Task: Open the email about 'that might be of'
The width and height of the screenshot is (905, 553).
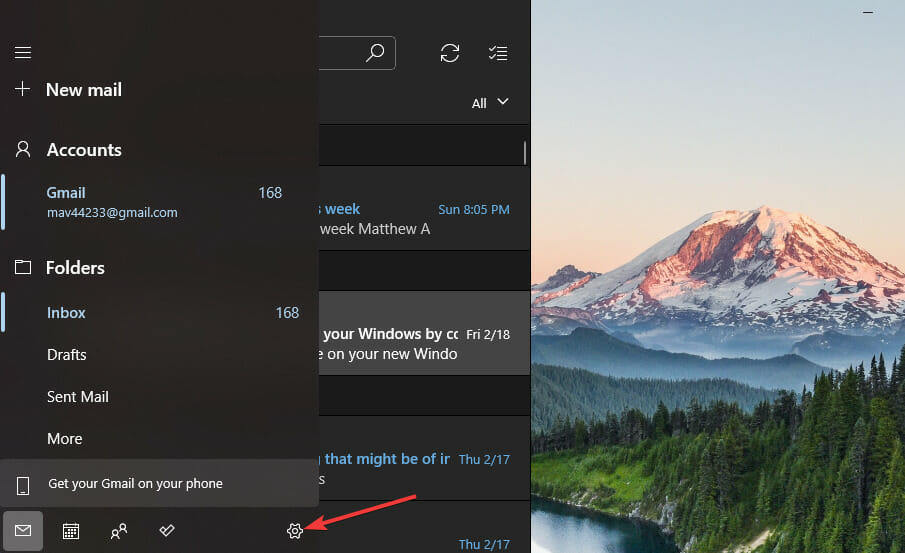Action: click(x=424, y=458)
